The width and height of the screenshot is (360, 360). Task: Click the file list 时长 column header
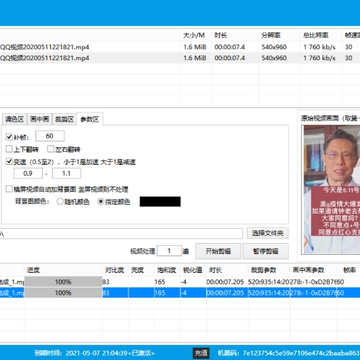click(221, 35)
